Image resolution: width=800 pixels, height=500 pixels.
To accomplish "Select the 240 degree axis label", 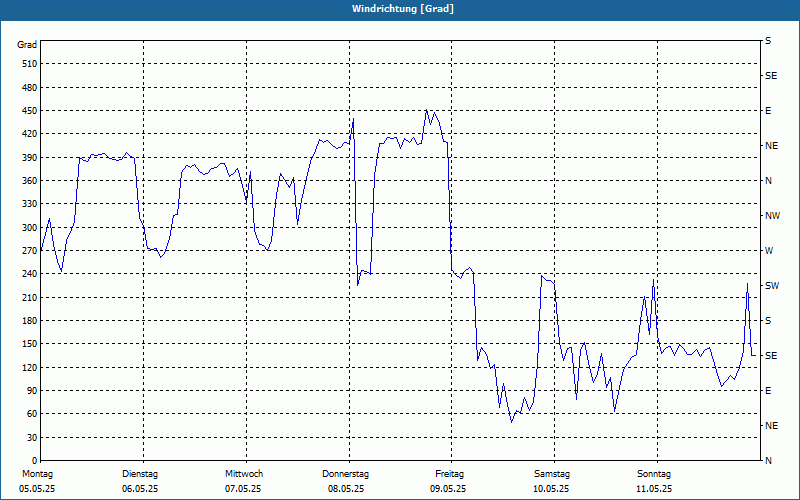I will point(30,273).
